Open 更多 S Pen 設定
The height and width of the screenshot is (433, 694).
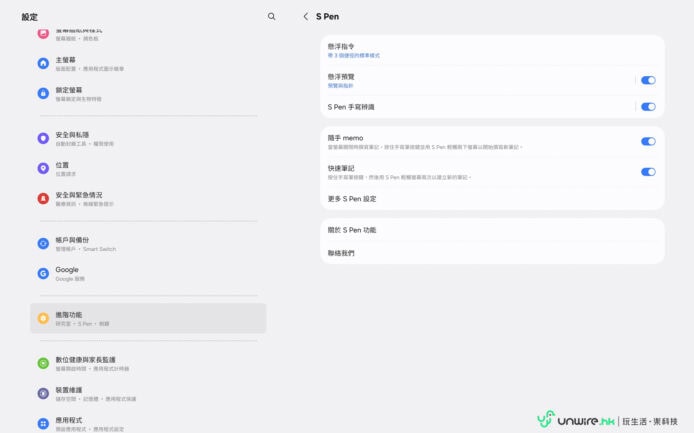coord(492,199)
